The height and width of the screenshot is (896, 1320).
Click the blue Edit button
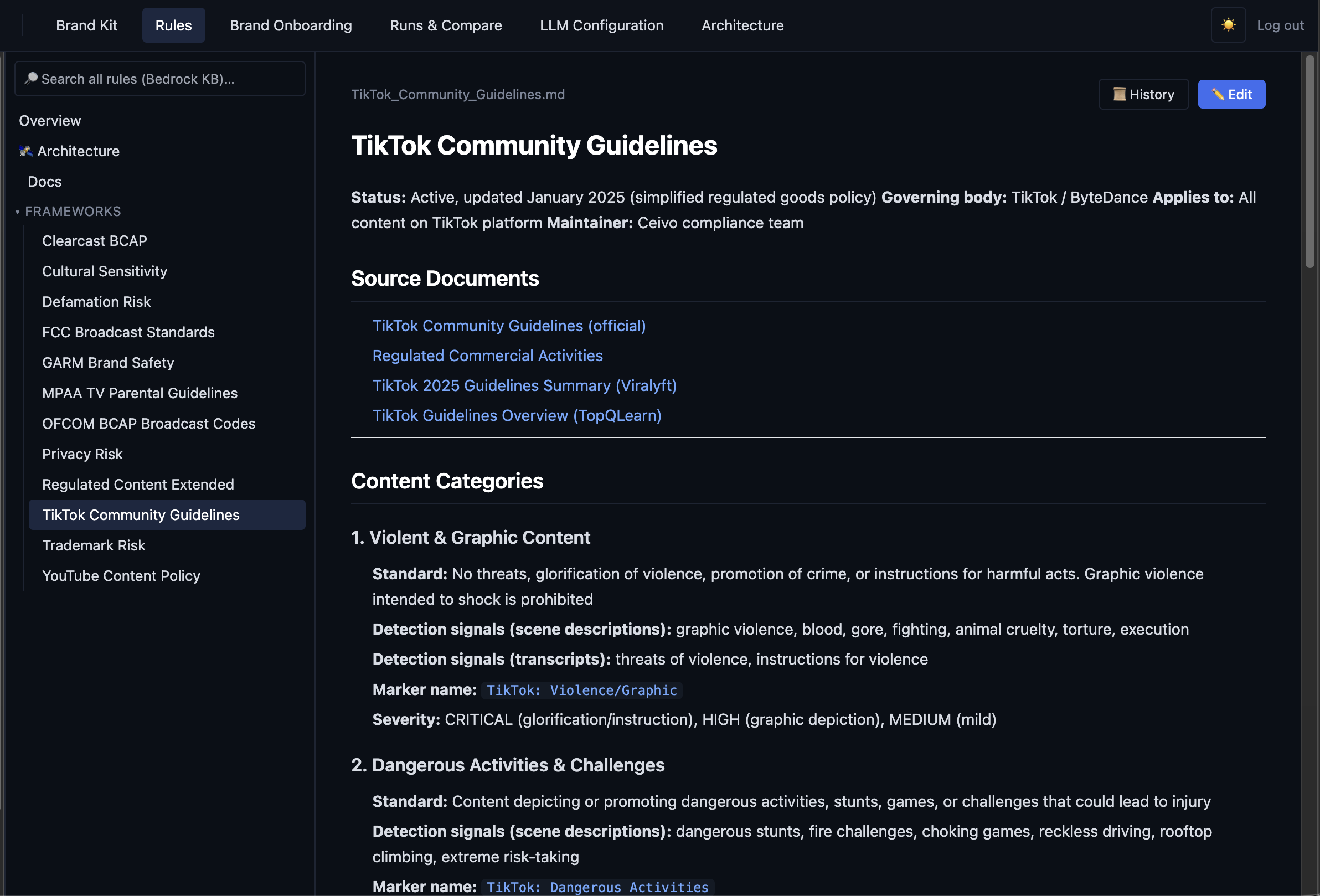1231,94
